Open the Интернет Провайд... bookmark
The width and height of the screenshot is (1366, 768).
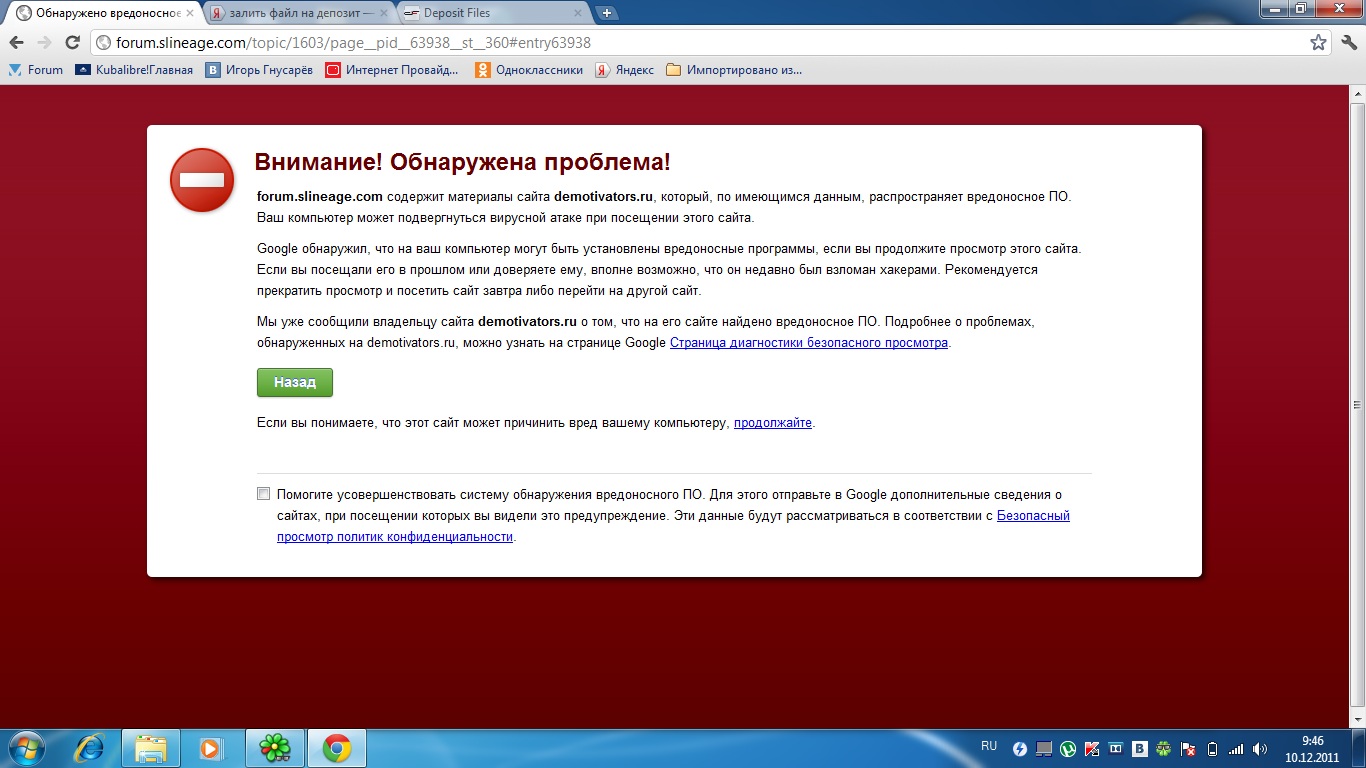pos(392,70)
